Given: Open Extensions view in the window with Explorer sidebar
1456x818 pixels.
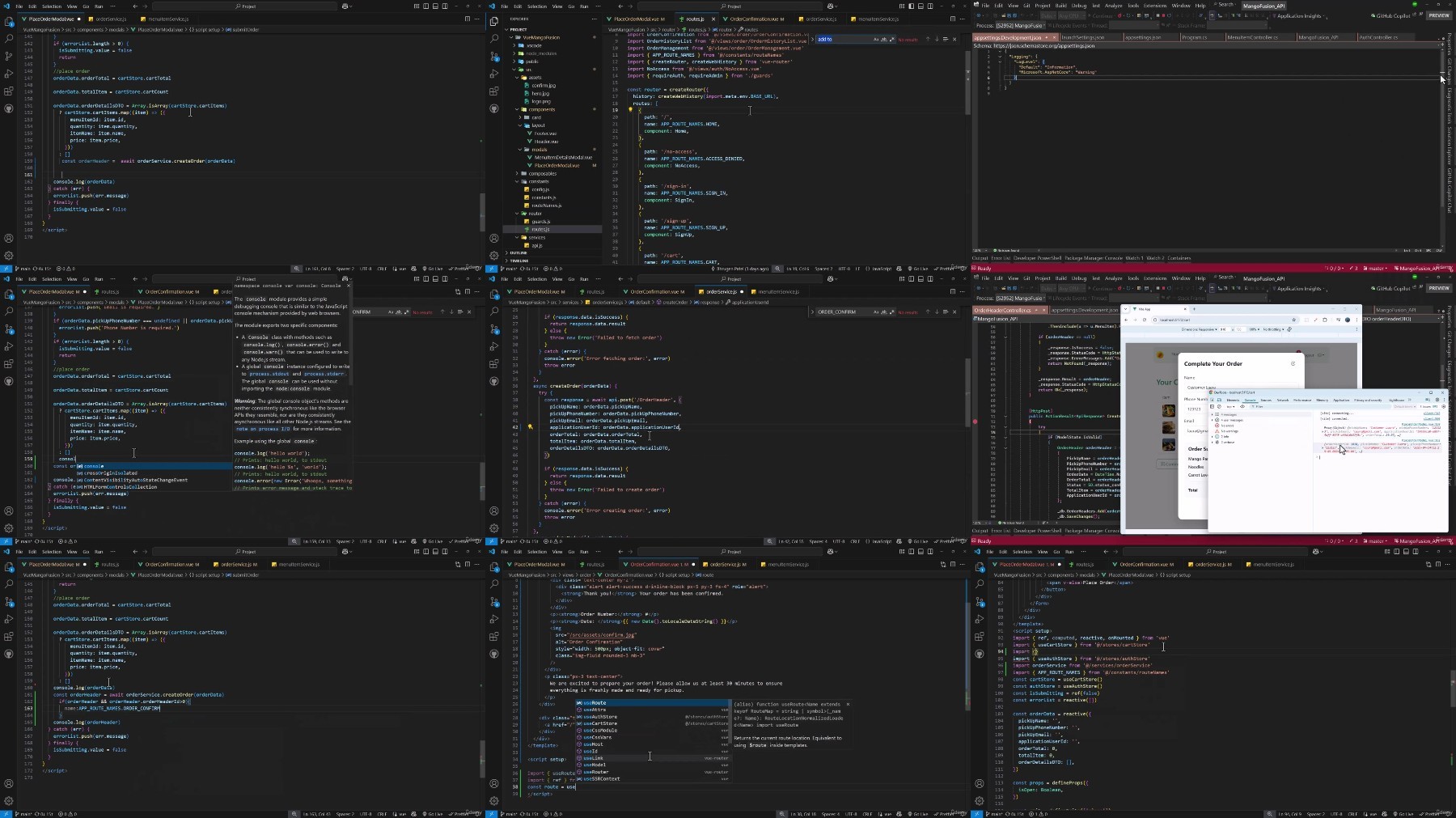Looking at the screenshot, I should click(494, 91).
